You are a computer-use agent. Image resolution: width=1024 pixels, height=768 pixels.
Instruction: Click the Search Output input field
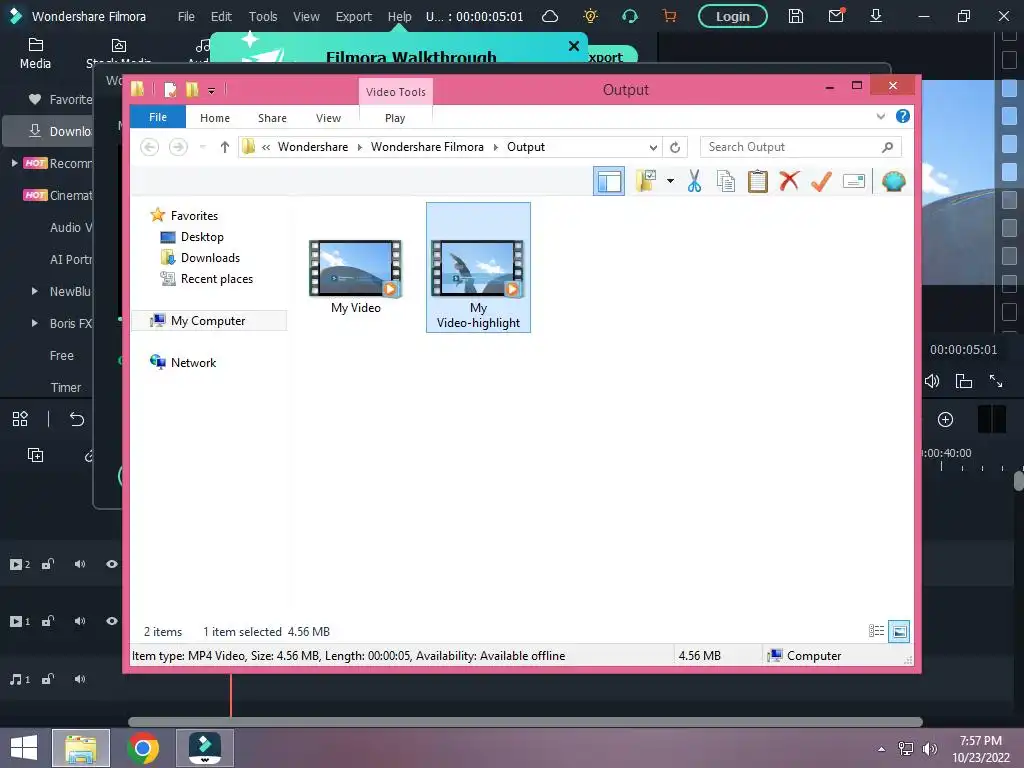click(x=800, y=147)
